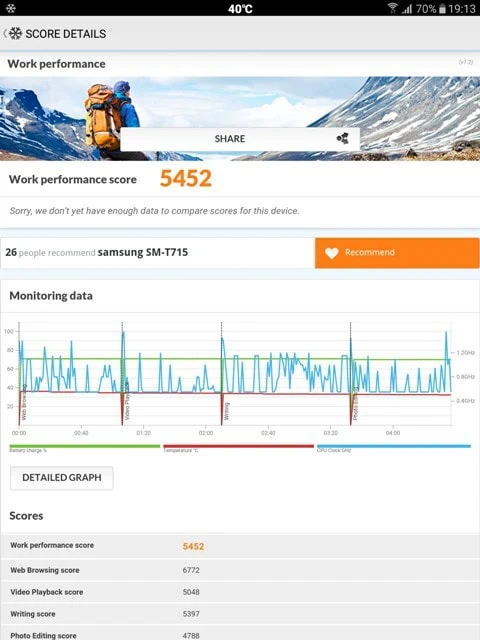Click the Photo Editing marker on graph

(x=356, y=404)
